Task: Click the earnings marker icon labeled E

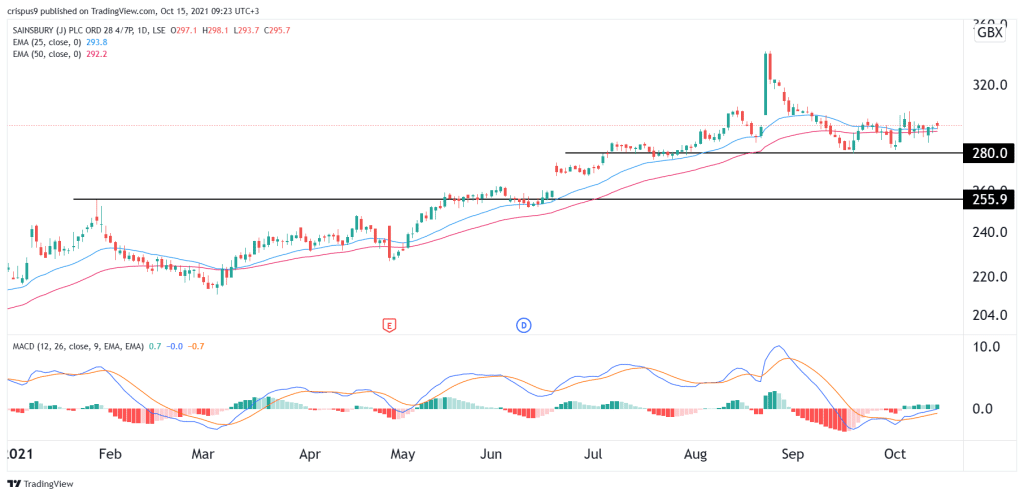Action: pyautogui.click(x=389, y=324)
